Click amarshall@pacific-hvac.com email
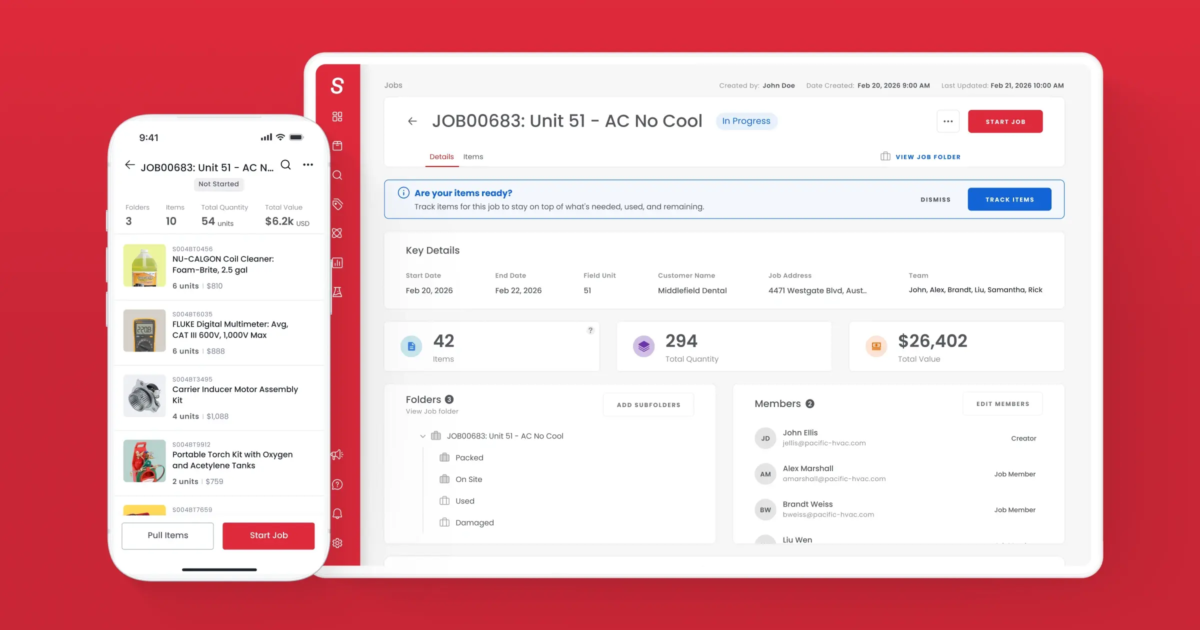 click(834, 479)
